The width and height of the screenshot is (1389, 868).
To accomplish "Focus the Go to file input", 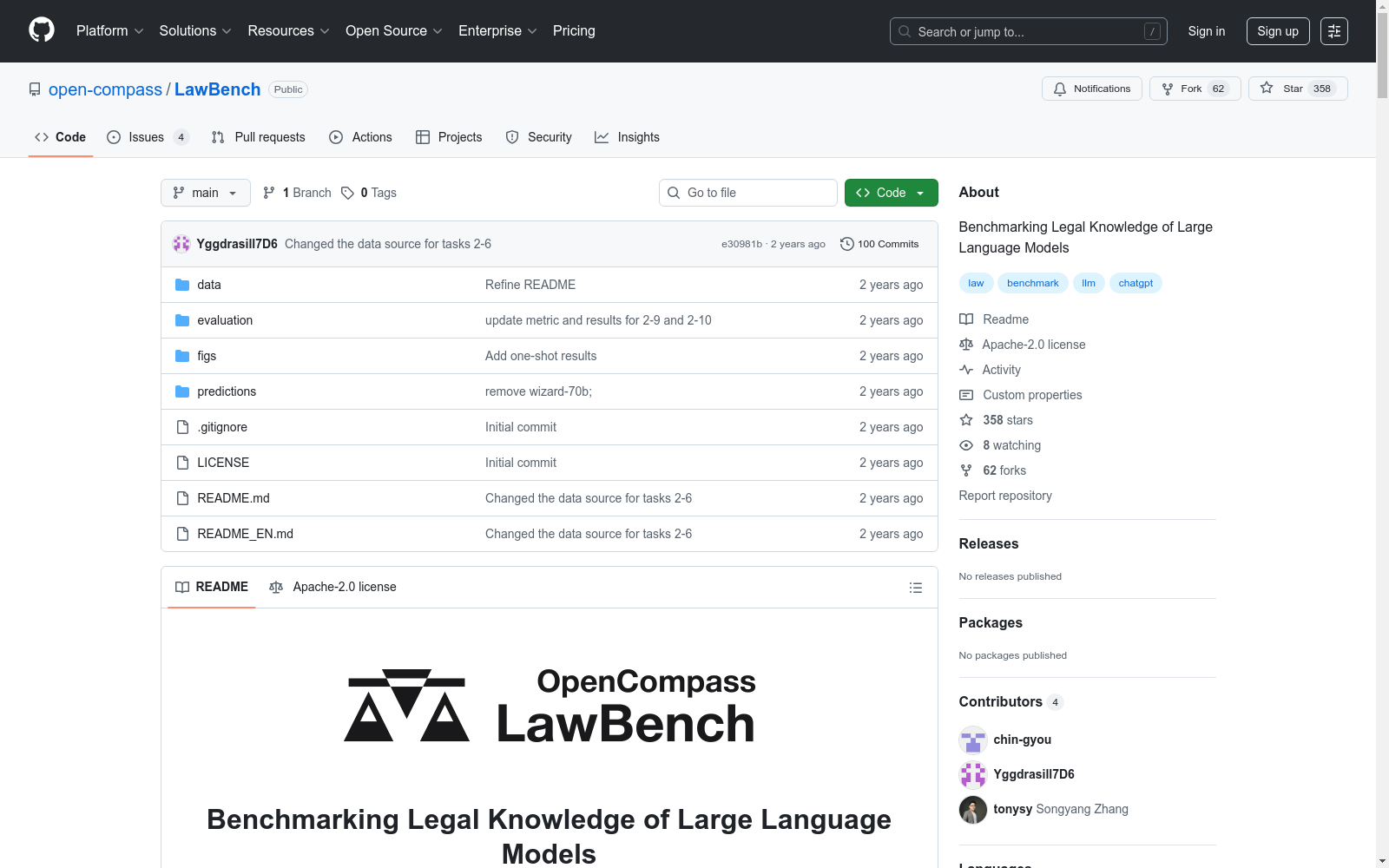I will pyautogui.click(x=748, y=193).
